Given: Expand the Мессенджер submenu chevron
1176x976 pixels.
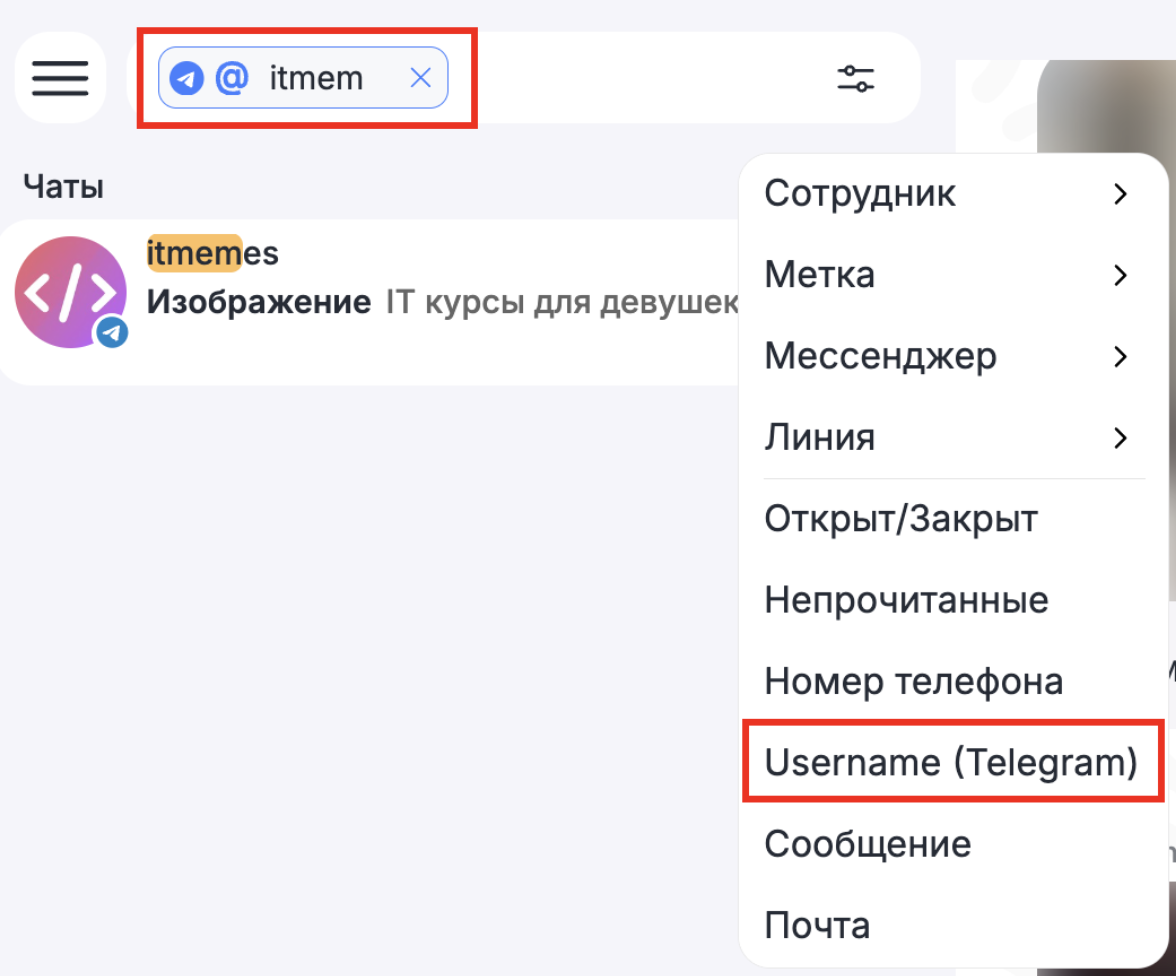Looking at the screenshot, I should tap(1120, 356).
